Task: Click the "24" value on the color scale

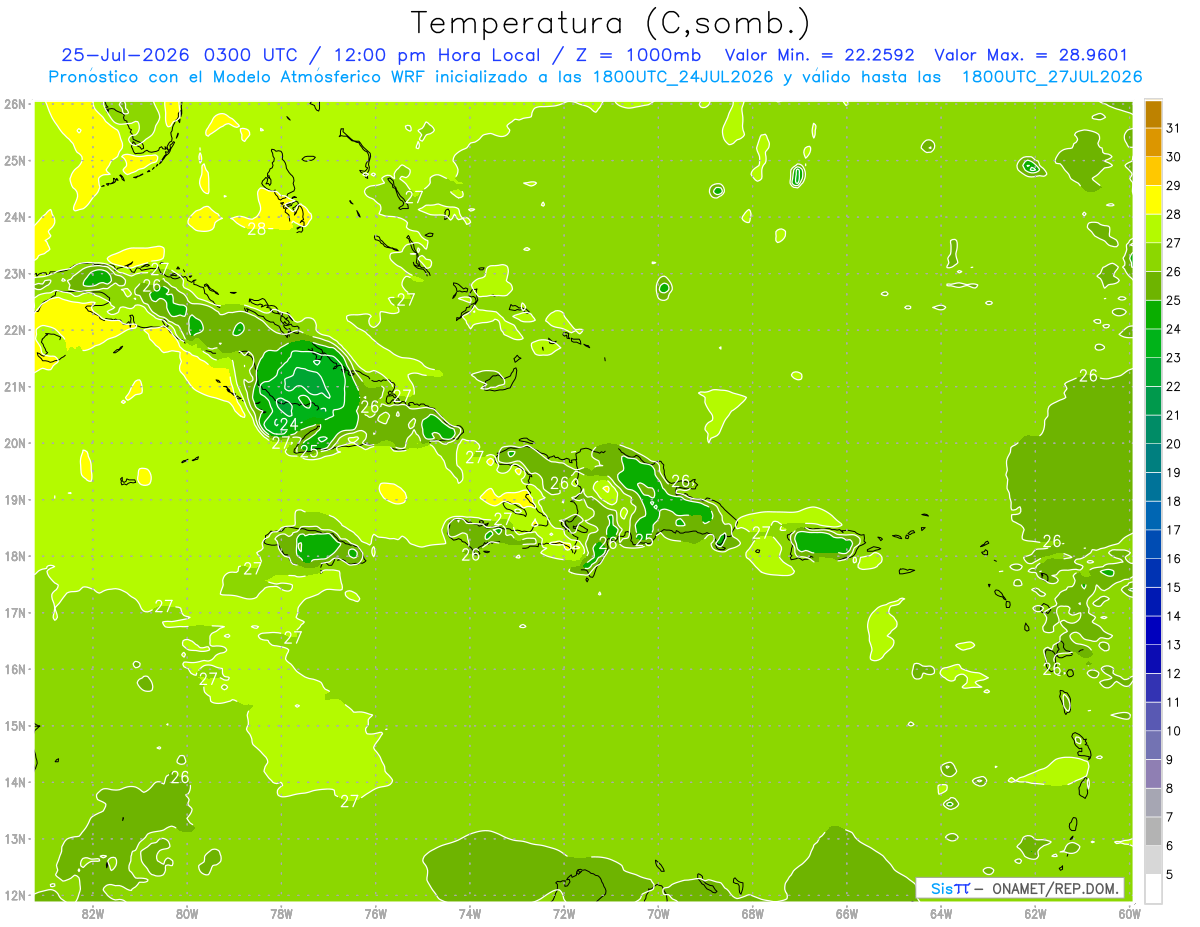Action: [1174, 329]
